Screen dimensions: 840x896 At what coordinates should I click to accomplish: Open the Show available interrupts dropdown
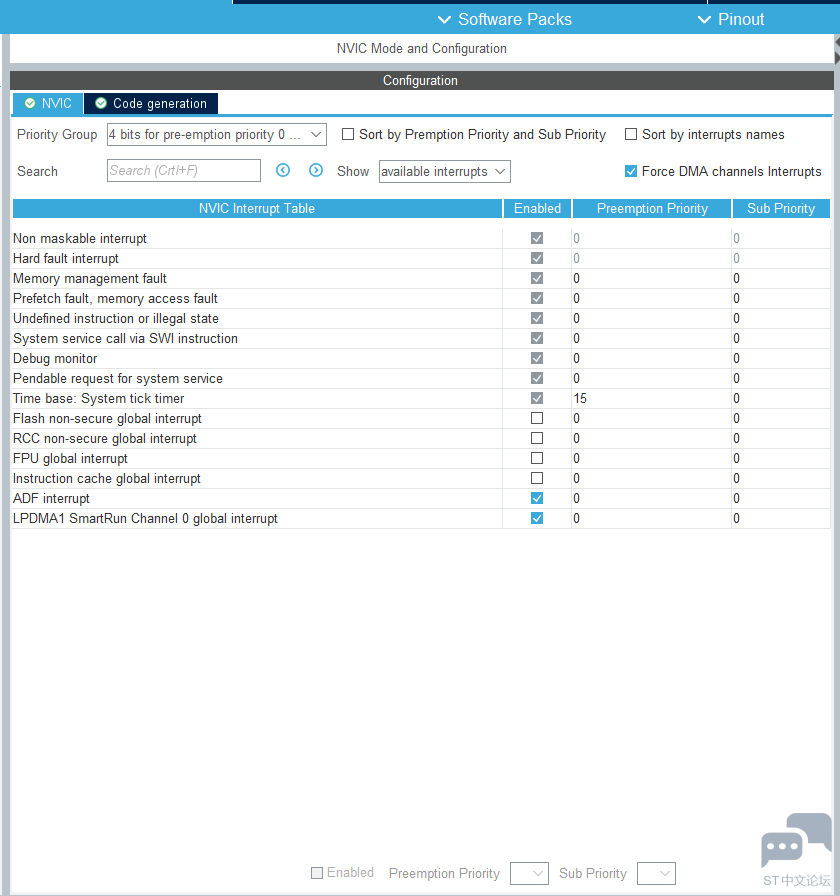click(445, 171)
